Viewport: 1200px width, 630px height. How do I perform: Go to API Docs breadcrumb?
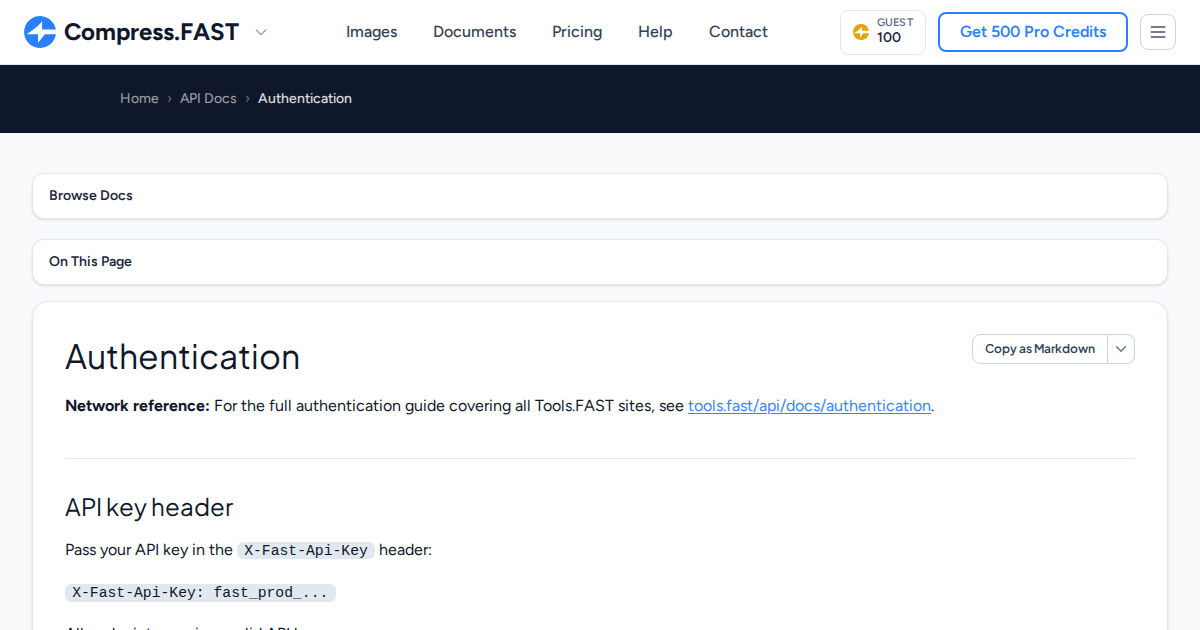pos(208,98)
